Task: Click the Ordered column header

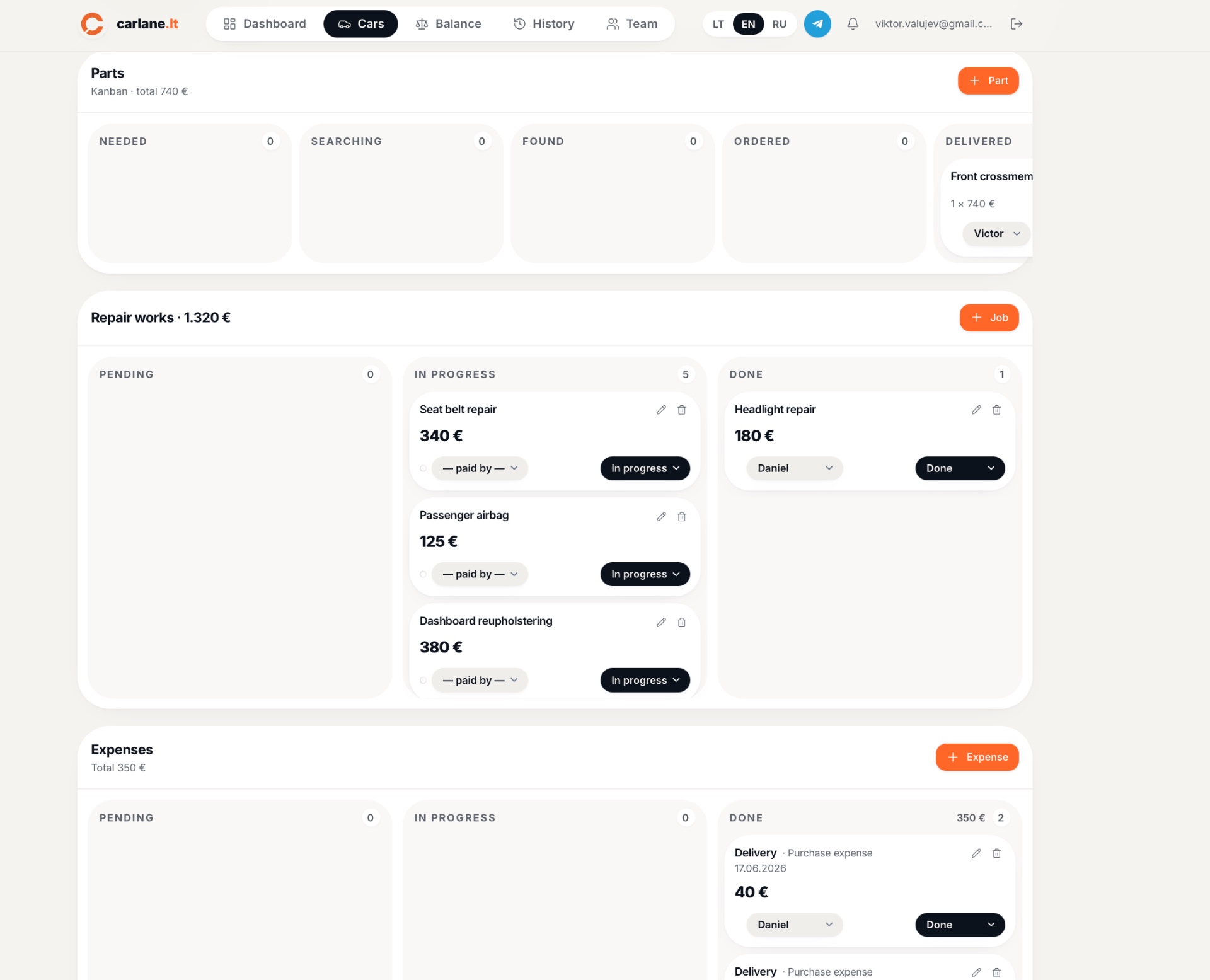Action: (x=761, y=141)
